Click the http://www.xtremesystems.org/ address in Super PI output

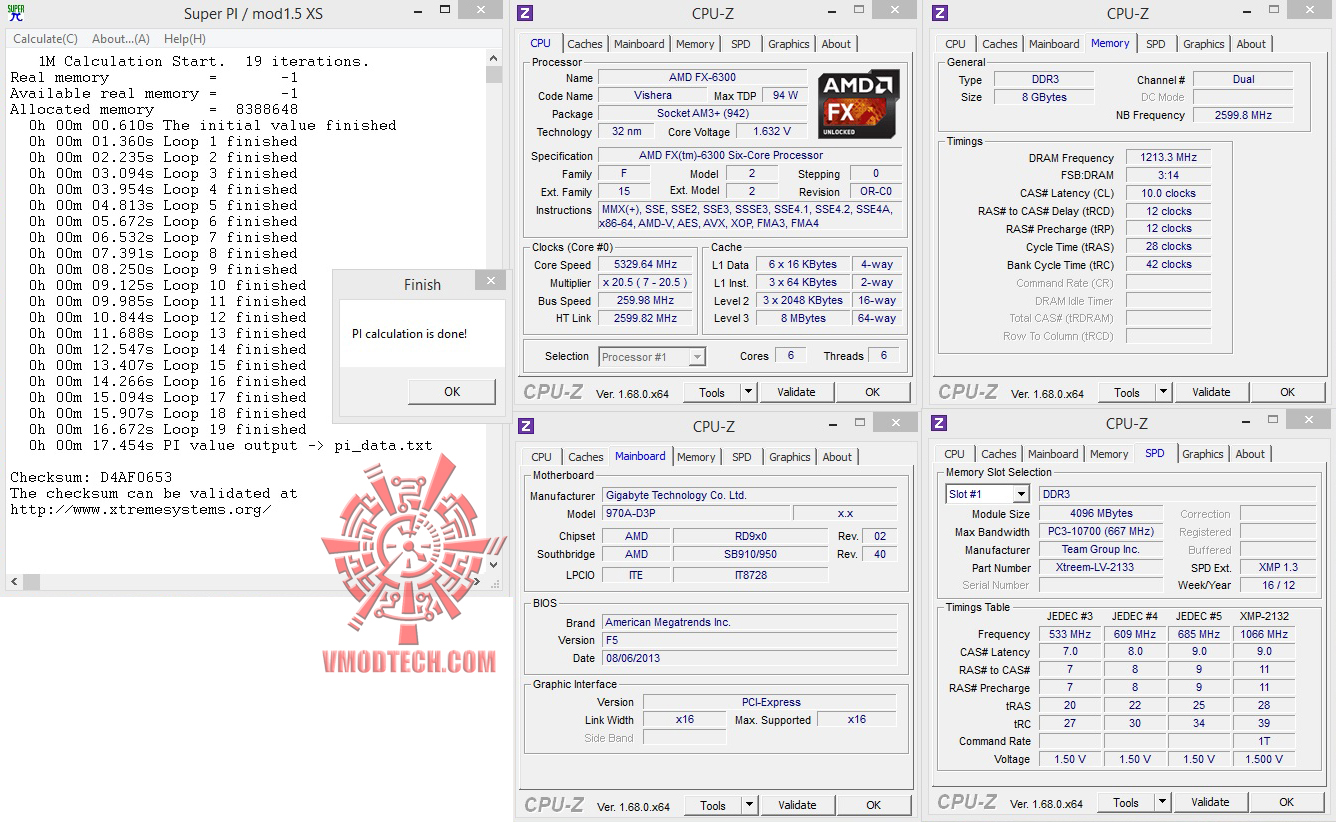(x=141, y=509)
